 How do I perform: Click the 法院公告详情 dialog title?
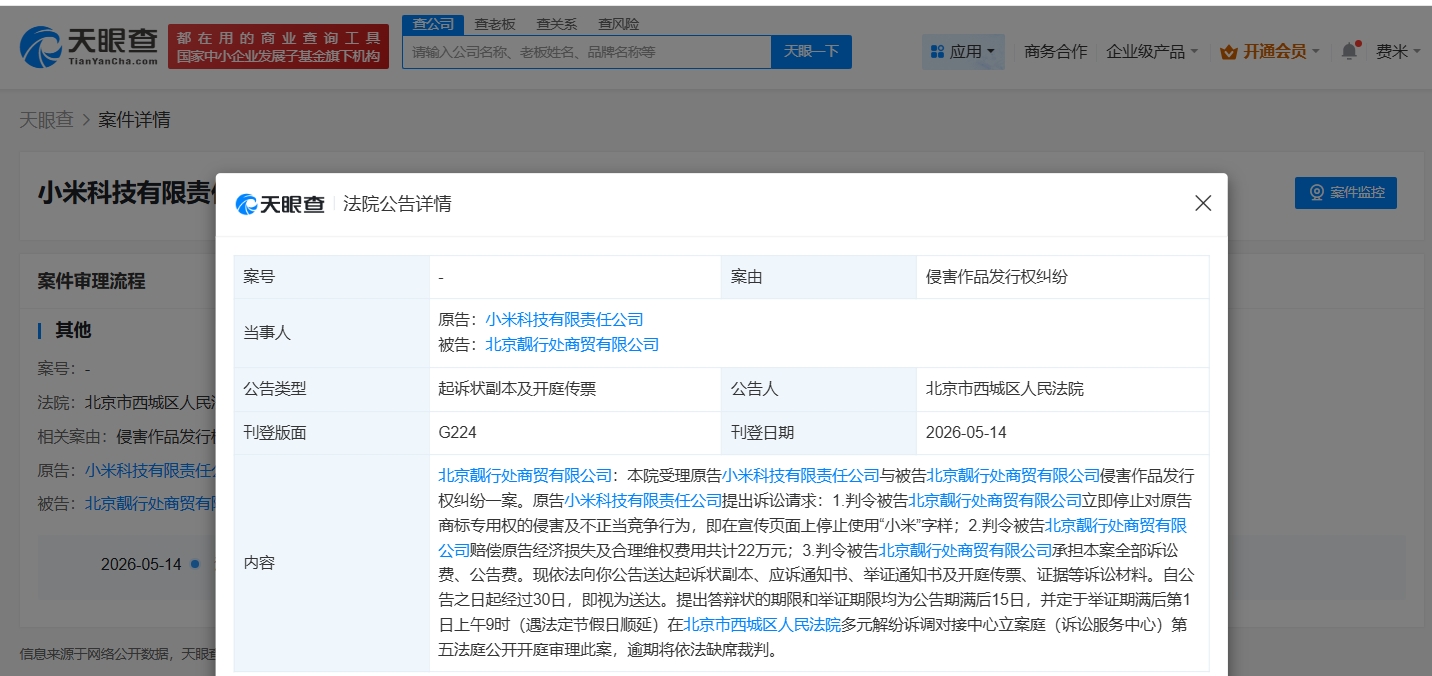pyautogui.click(x=397, y=204)
